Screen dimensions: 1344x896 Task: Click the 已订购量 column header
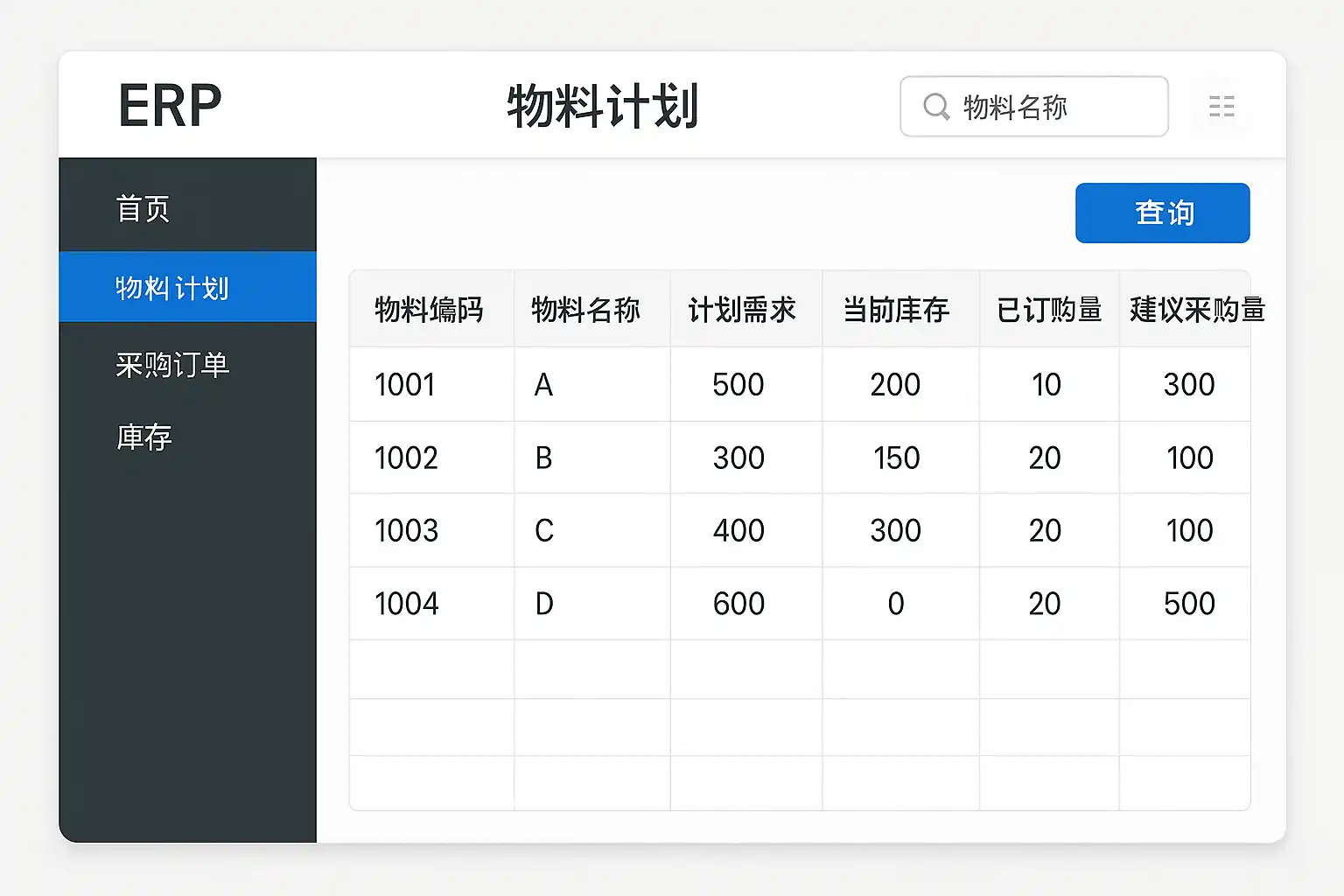coord(1049,309)
